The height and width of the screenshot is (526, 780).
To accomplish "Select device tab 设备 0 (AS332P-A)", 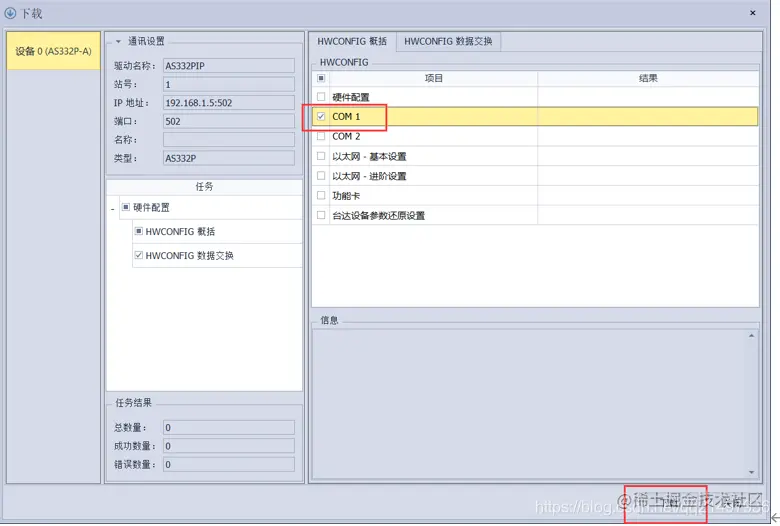I will click(x=53, y=51).
